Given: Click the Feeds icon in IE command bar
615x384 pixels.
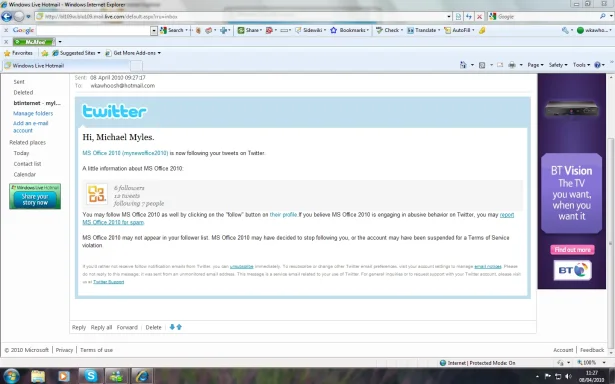Looking at the screenshot, I should click(x=482, y=65).
